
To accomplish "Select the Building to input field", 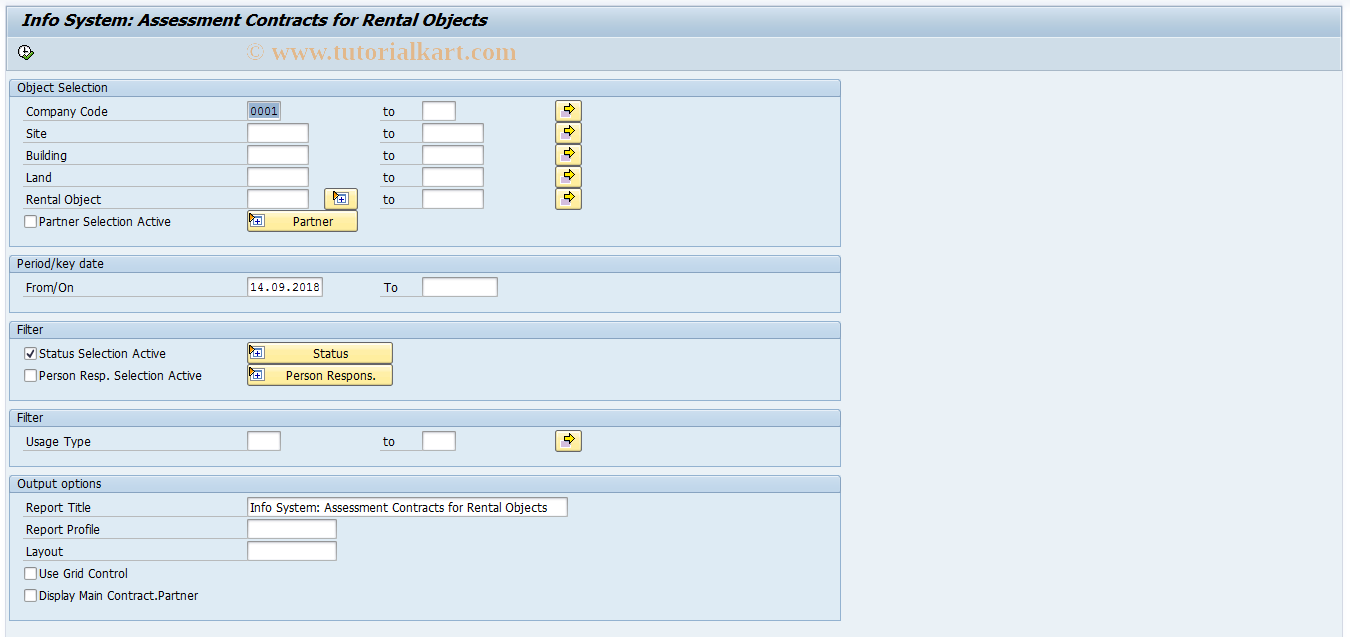I will pyautogui.click(x=453, y=155).
